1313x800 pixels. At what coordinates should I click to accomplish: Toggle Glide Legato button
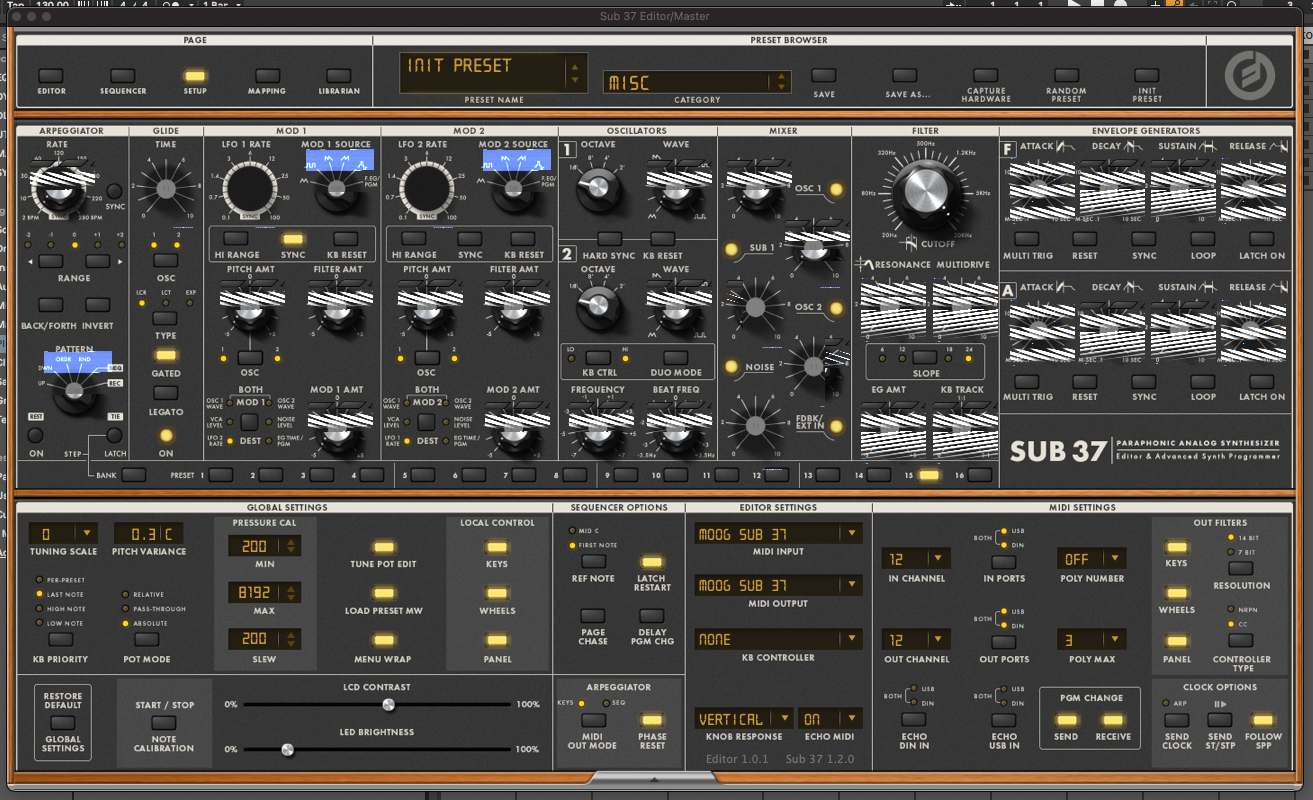[x=166, y=394]
